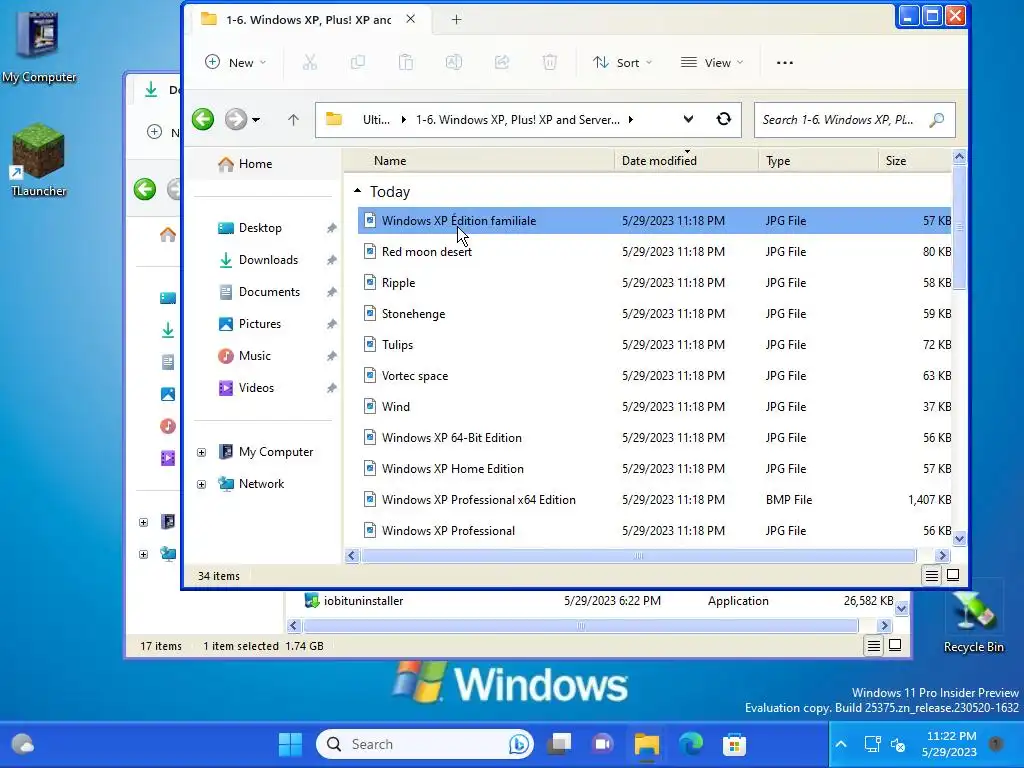
Task: Click the Ulti... breadcrumb in address bar
Action: [376, 120]
